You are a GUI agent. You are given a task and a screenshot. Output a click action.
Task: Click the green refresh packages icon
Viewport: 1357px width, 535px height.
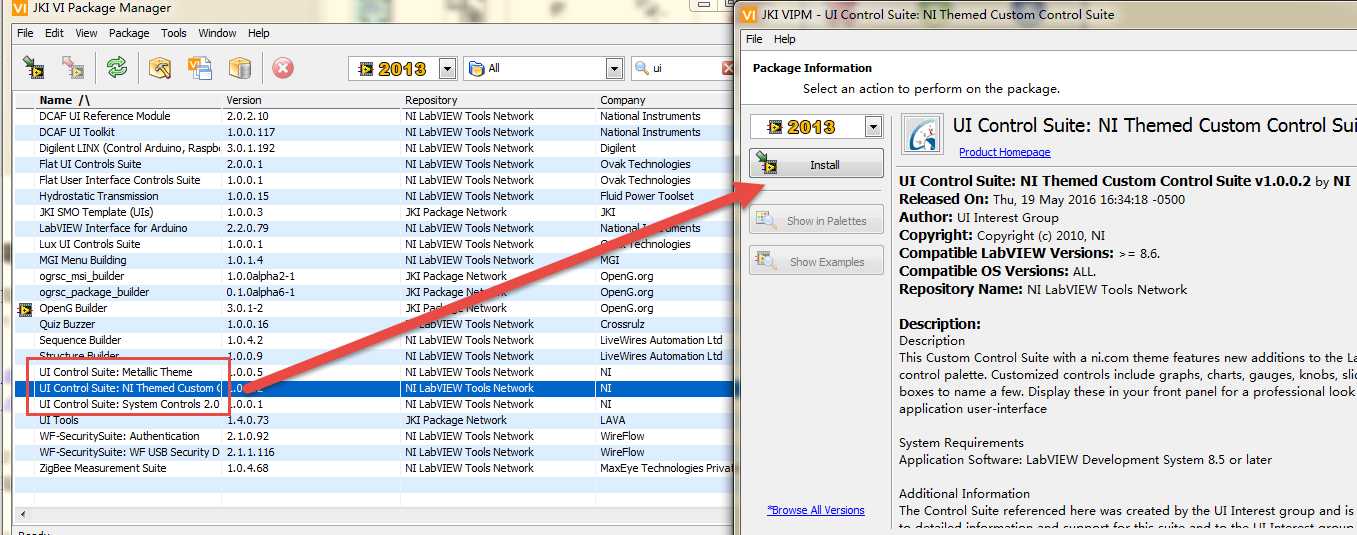click(x=117, y=68)
